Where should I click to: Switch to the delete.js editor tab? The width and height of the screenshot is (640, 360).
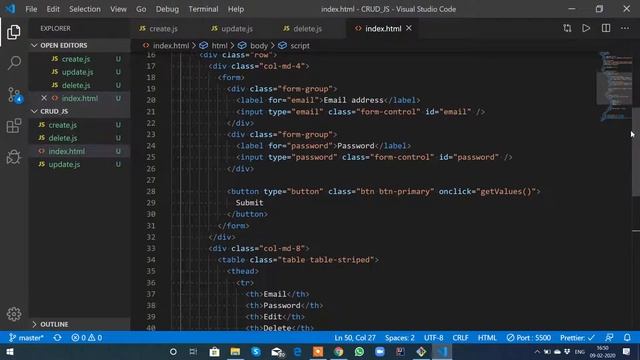pos(310,29)
